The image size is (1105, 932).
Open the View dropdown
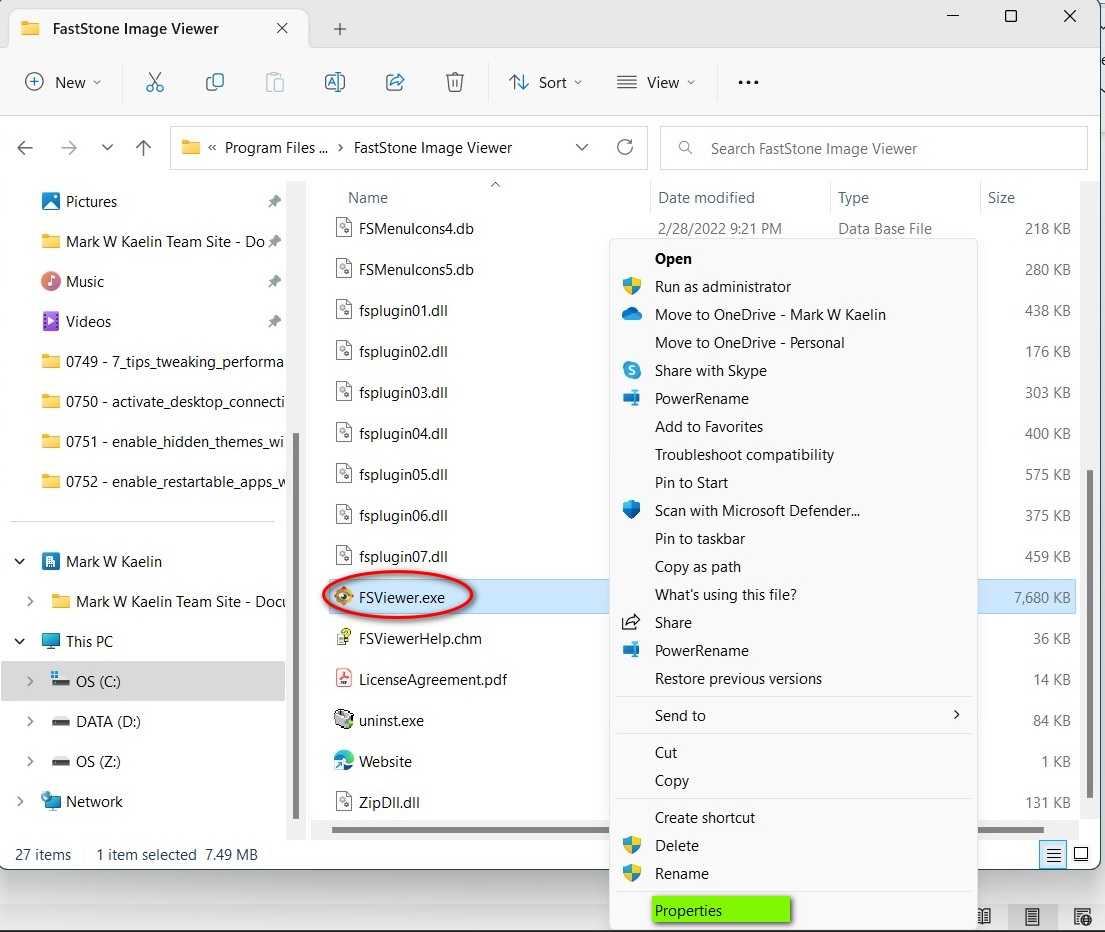[655, 82]
